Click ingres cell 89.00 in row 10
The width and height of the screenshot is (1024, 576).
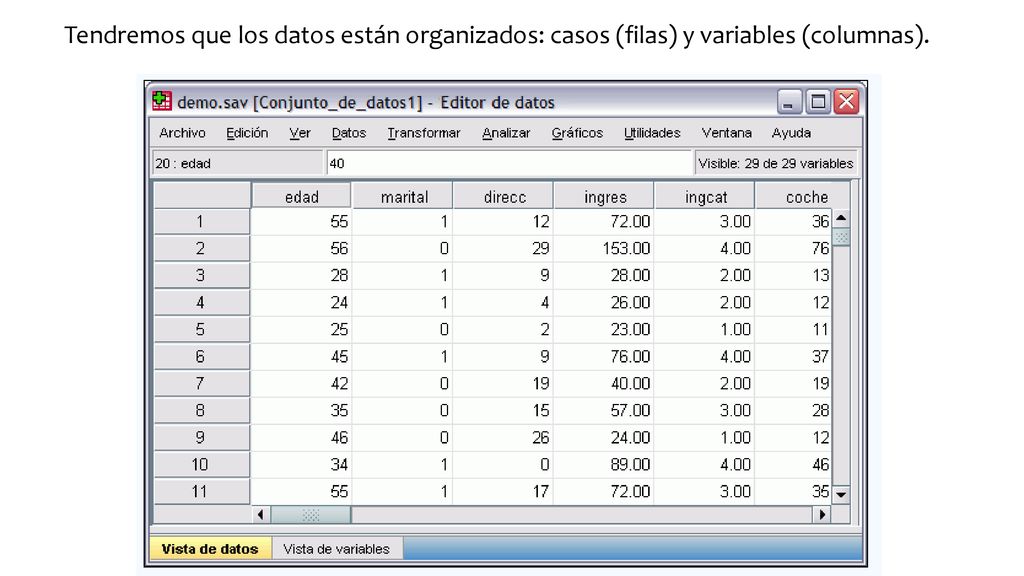[x=603, y=464]
